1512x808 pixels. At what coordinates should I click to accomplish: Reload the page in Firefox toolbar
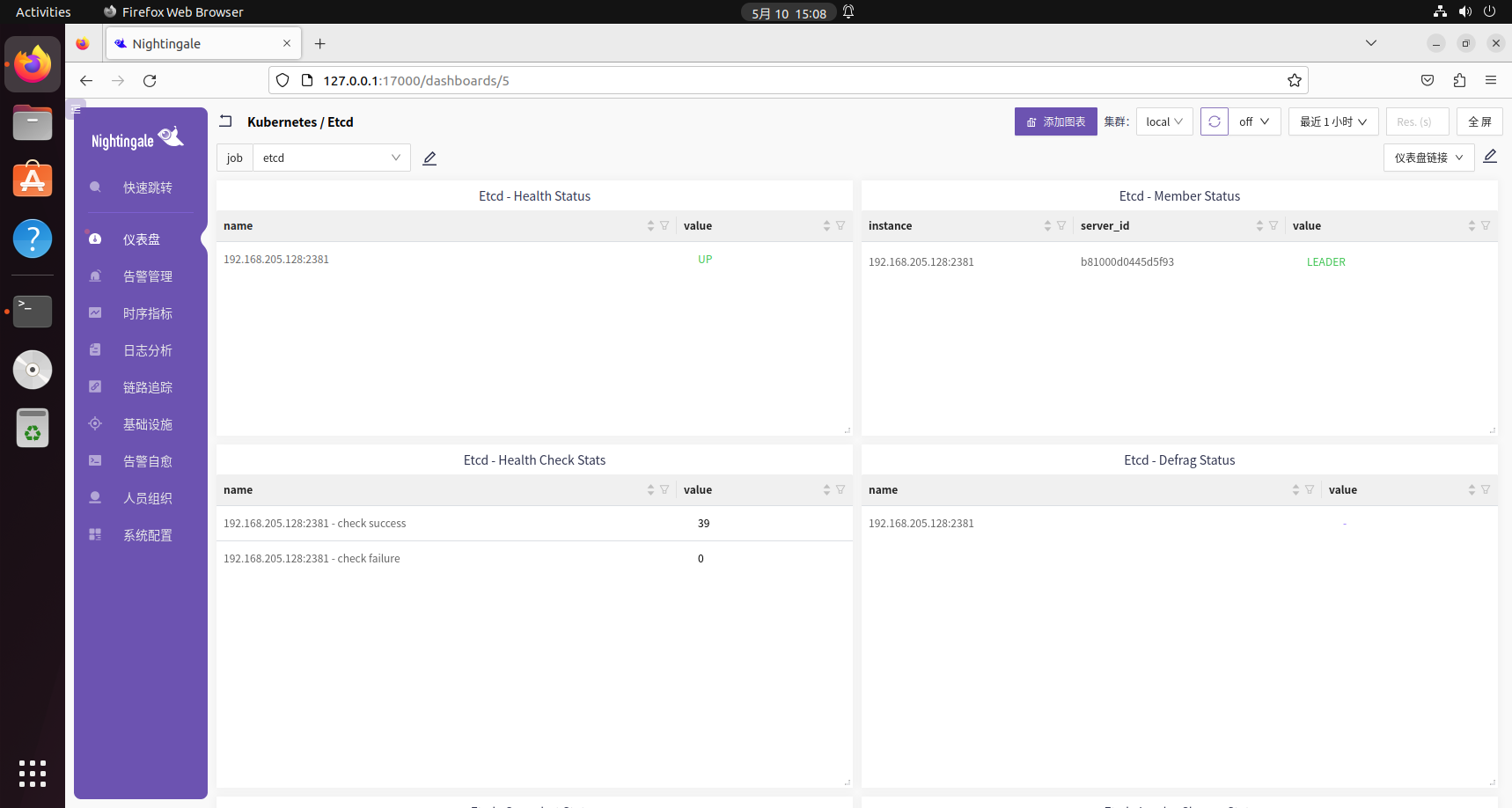click(150, 81)
